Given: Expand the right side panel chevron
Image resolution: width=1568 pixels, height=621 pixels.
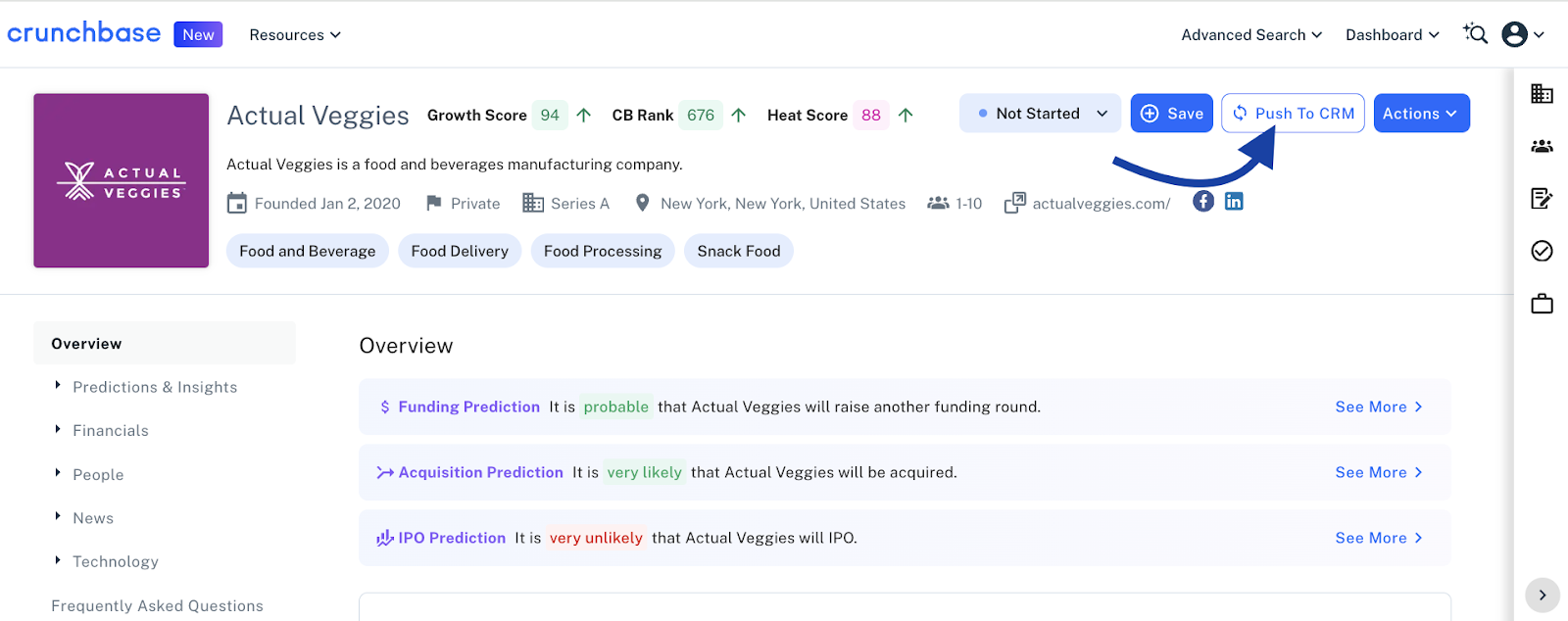Looking at the screenshot, I should click(1543, 595).
